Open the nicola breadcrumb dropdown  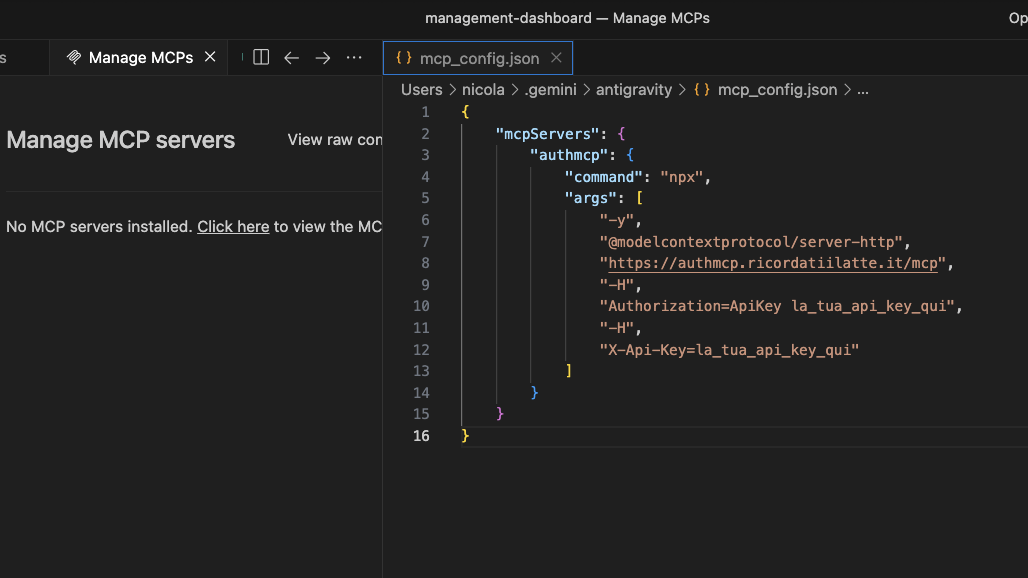[483, 89]
